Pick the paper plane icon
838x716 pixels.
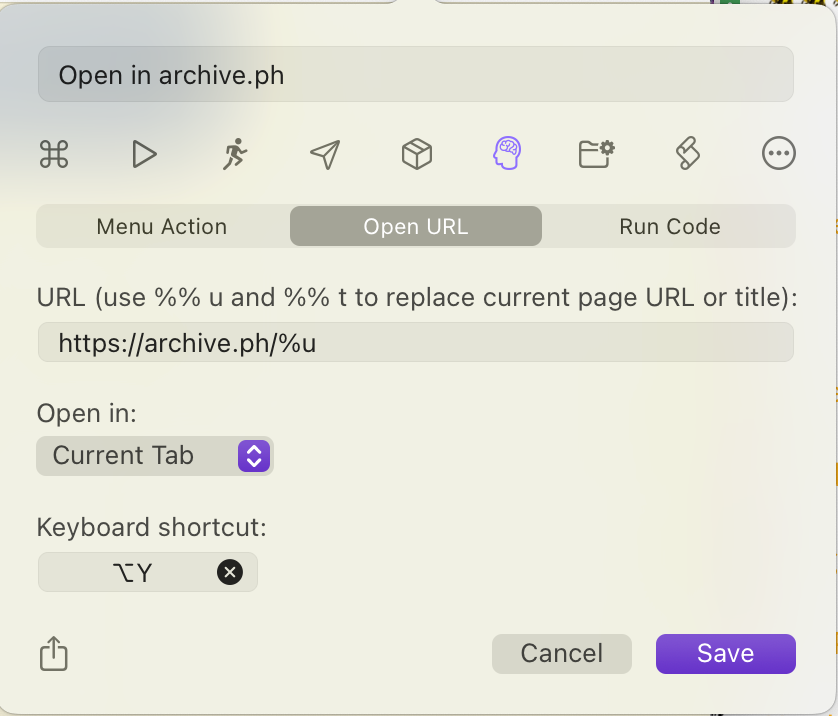[x=325, y=153]
